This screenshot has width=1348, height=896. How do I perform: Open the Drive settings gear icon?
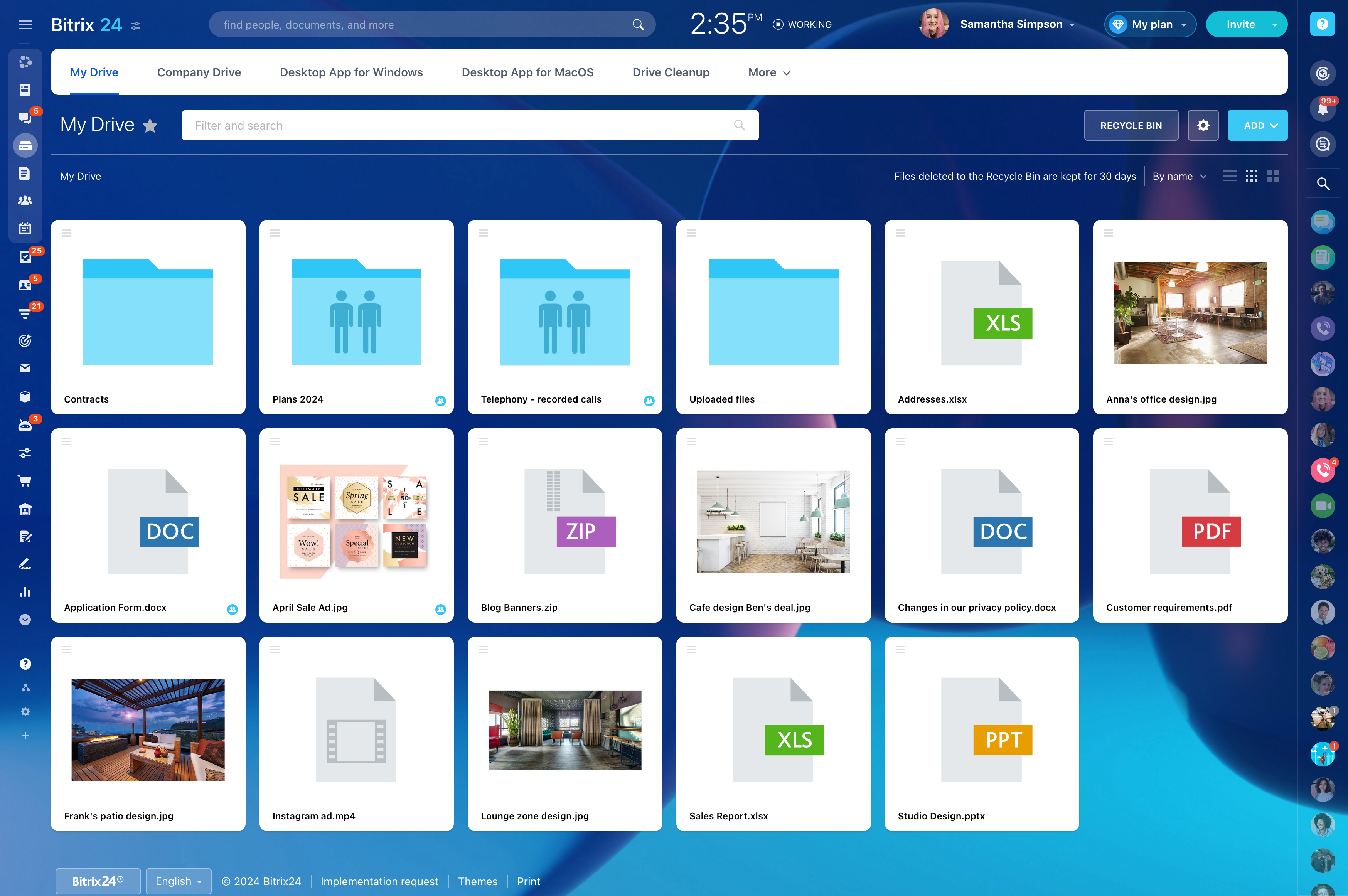tap(1203, 125)
